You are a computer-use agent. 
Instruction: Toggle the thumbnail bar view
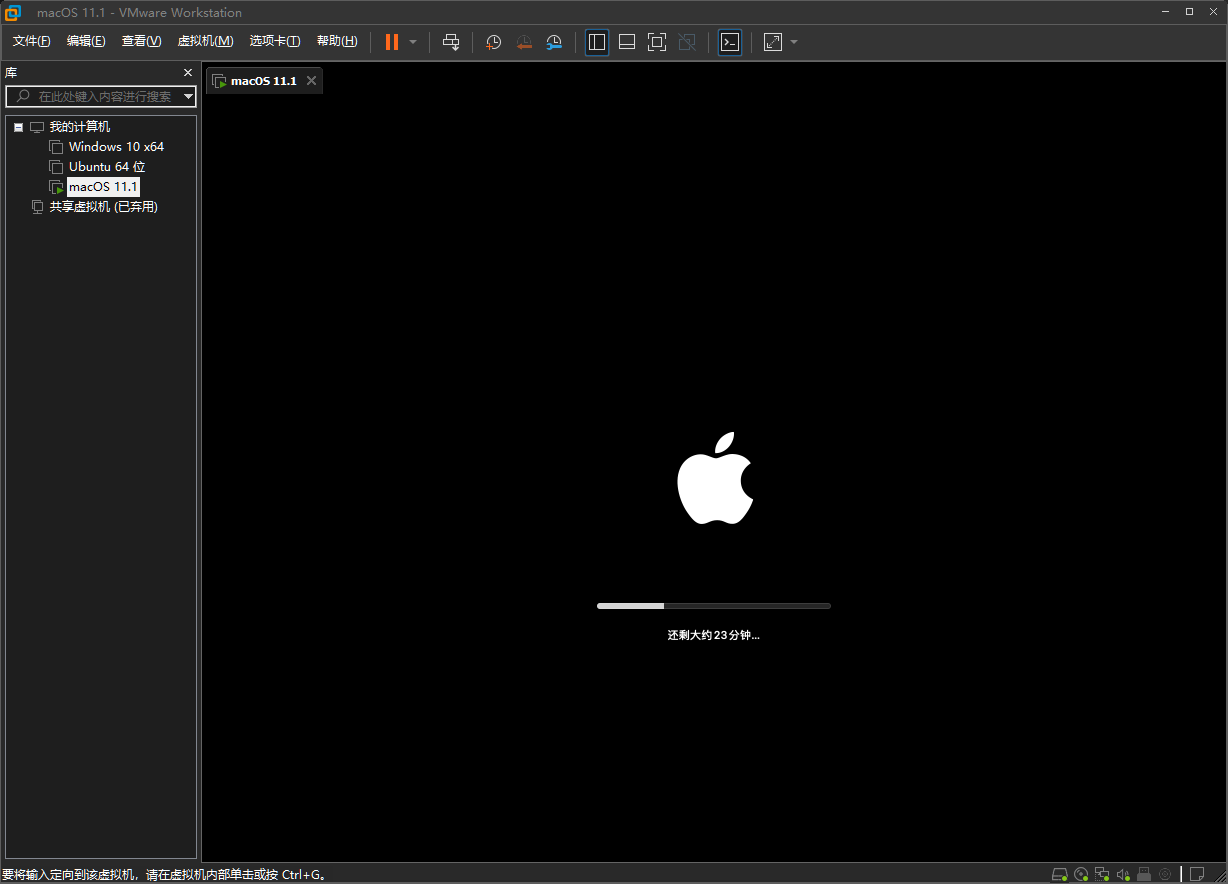pos(627,42)
